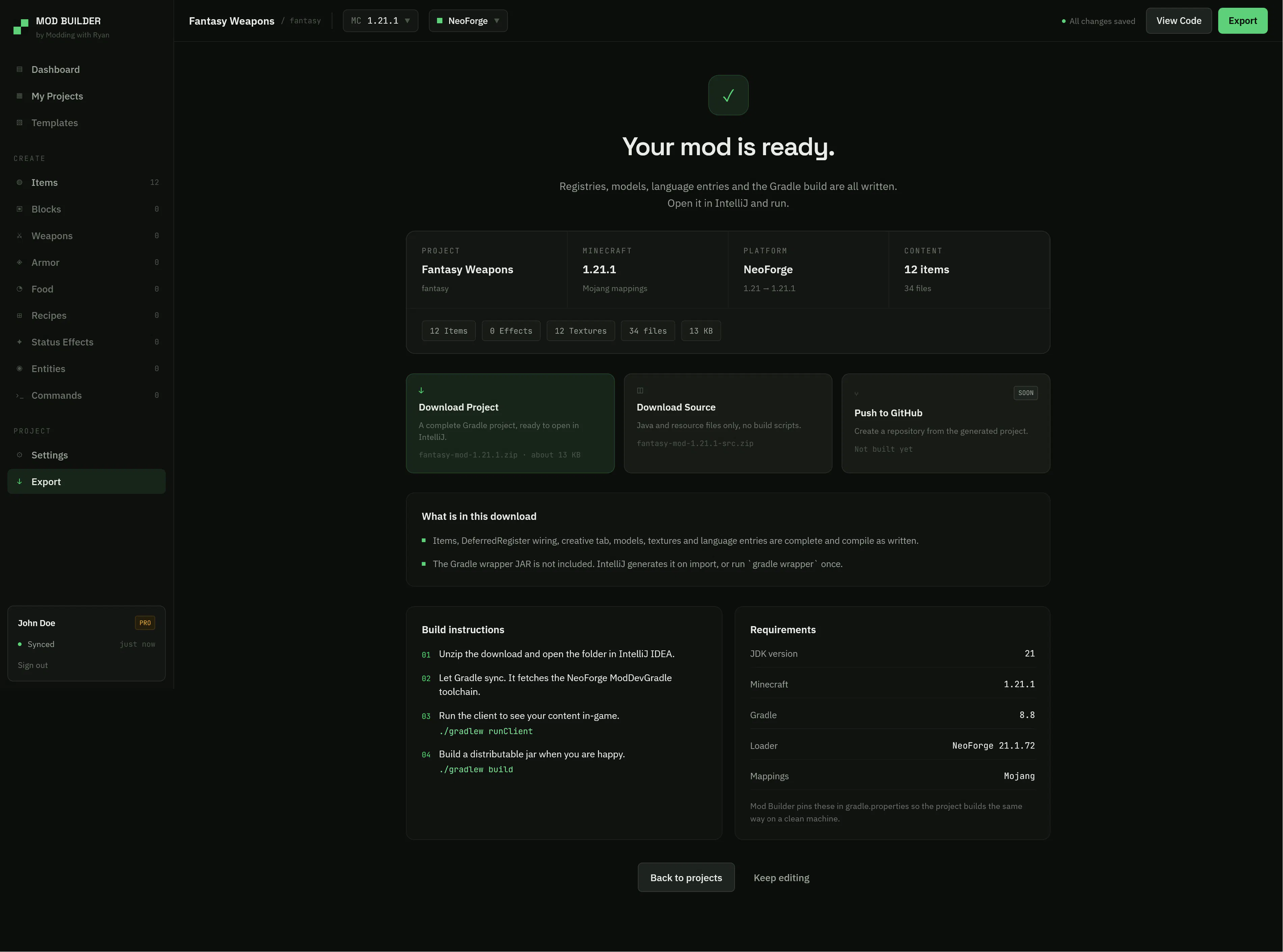The width and height of the screenshot is (1283, 952).
Task: Click Back to projects button
Action: pos(686,877)
